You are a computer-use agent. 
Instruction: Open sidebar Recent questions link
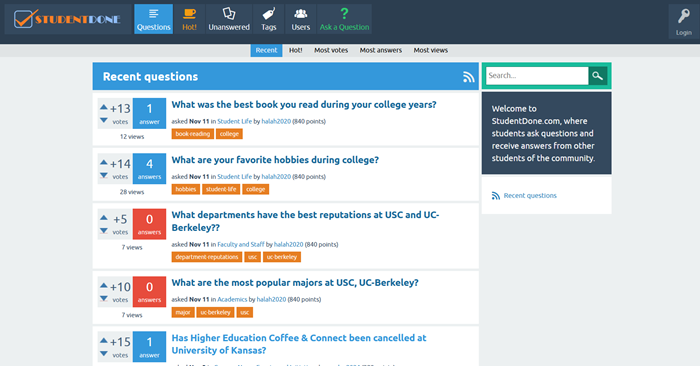[x=530, y=195]
